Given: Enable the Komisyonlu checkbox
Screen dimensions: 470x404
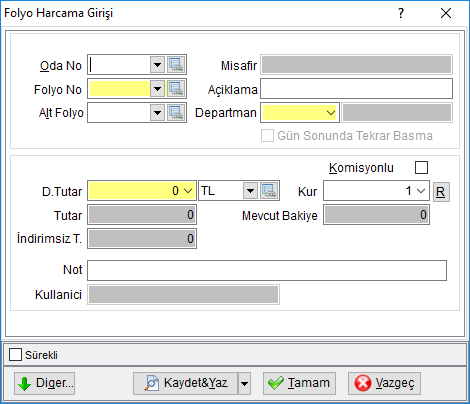Looking at the screenshot, I should (x=421, y=167).
